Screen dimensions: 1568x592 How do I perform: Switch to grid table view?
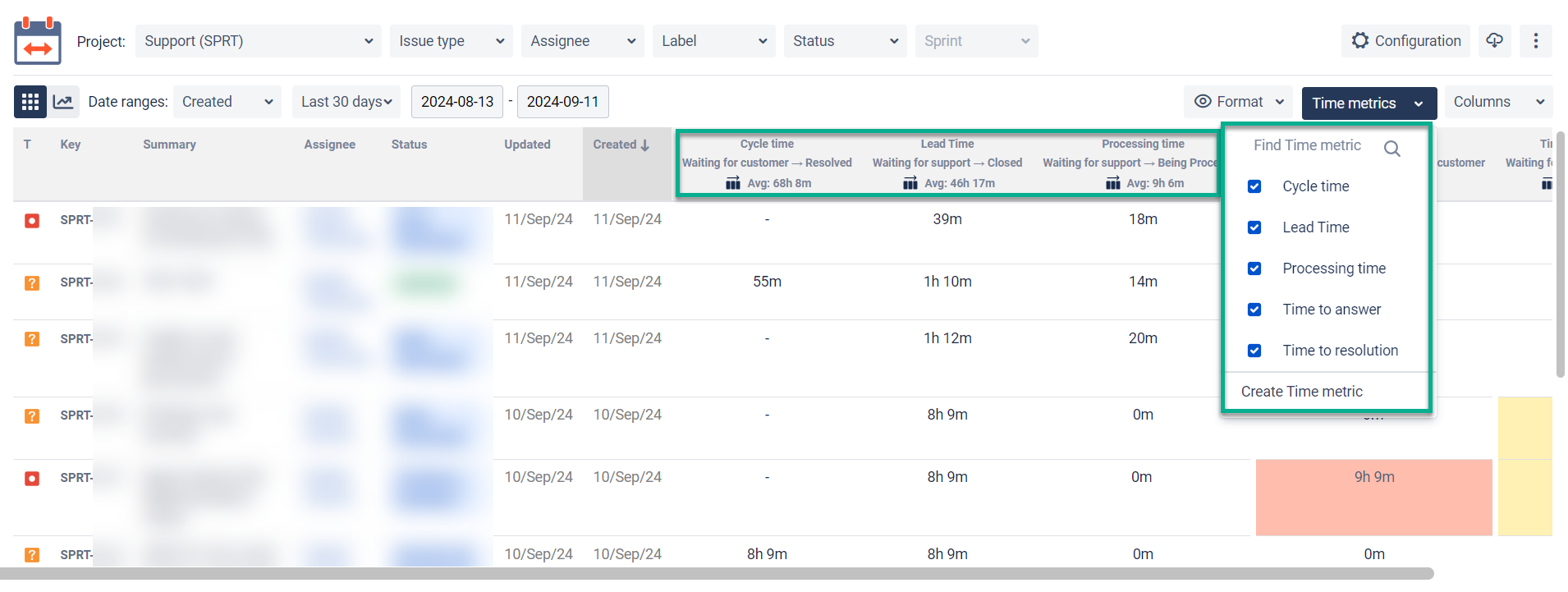tap(30, 102)
